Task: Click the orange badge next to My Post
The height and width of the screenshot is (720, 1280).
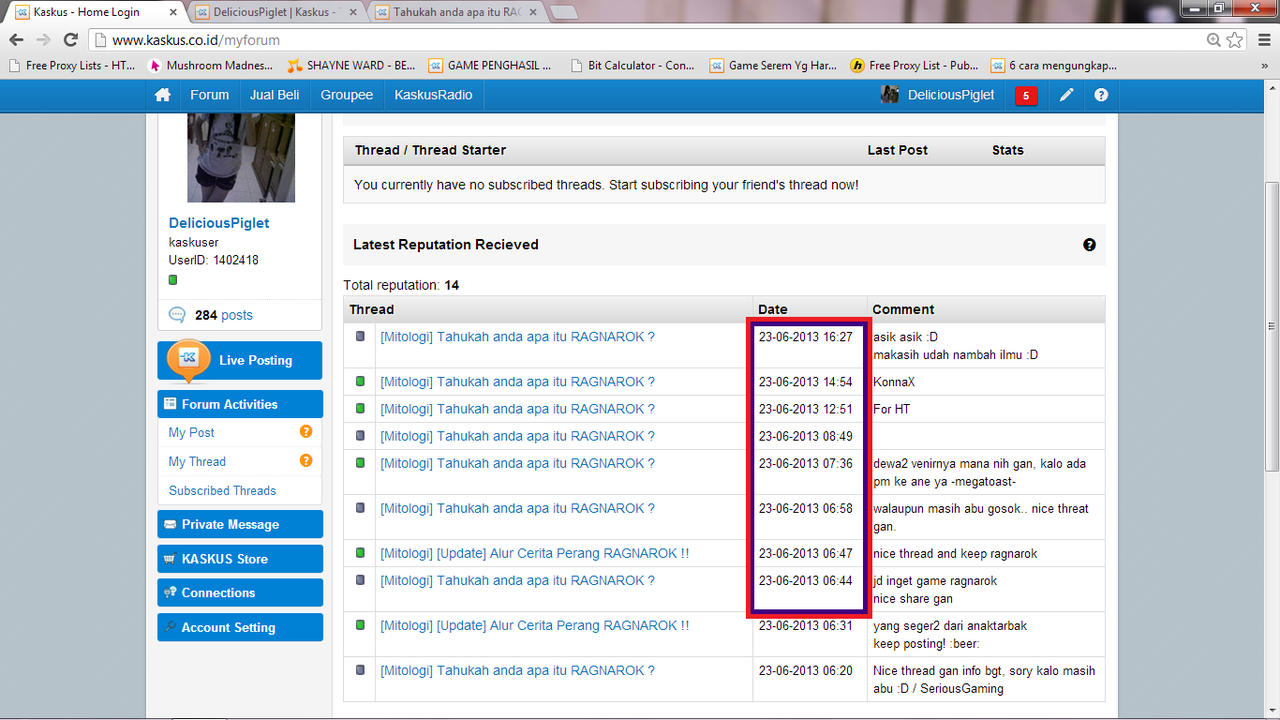Action: tap(306, 432)
